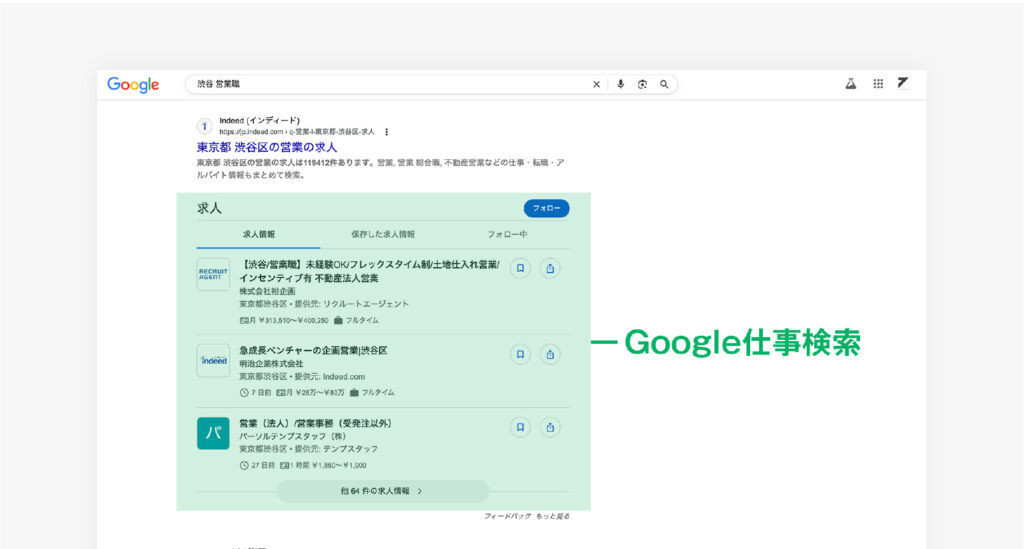Open the 東京都 渋谷区の営業の求人 link
The image size is (1024, 549).
point(267,147)
